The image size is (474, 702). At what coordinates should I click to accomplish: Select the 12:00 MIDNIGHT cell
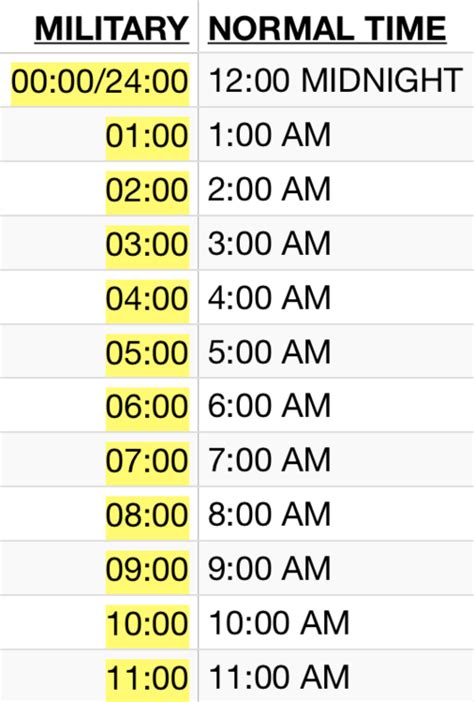coord(335,81)
